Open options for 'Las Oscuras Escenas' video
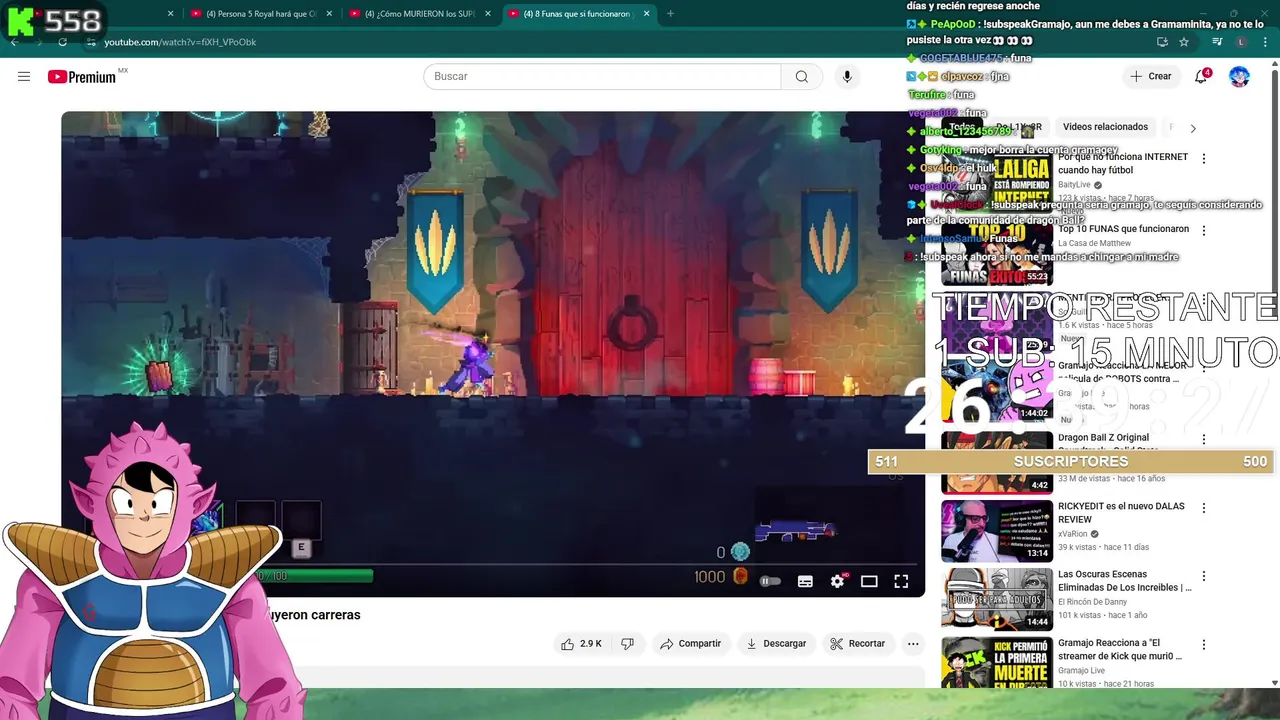This screenshot has width=1280, height=720. point(1204,577)
